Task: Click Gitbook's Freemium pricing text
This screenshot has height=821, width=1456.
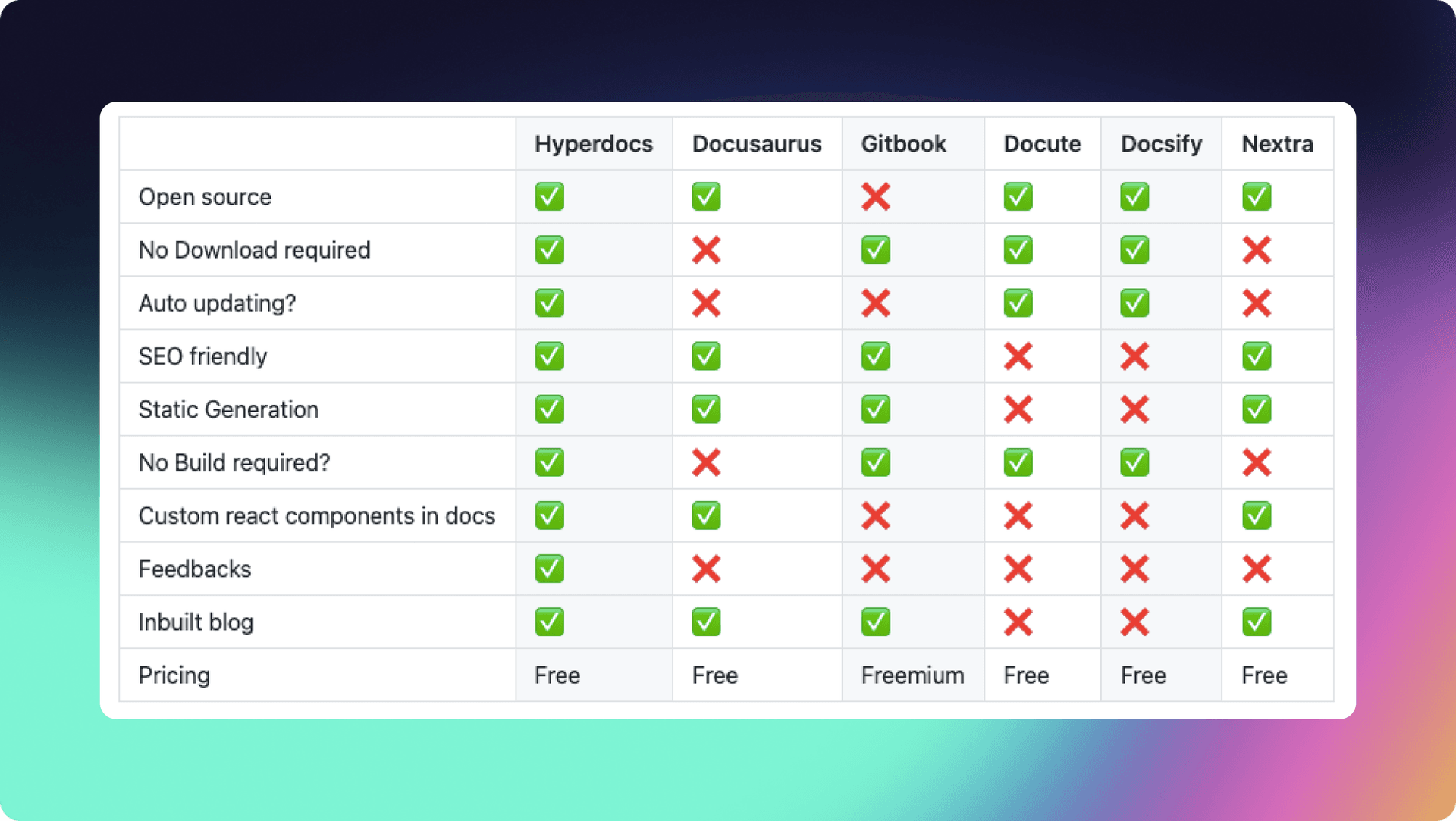Action: [x=912, y=675]
